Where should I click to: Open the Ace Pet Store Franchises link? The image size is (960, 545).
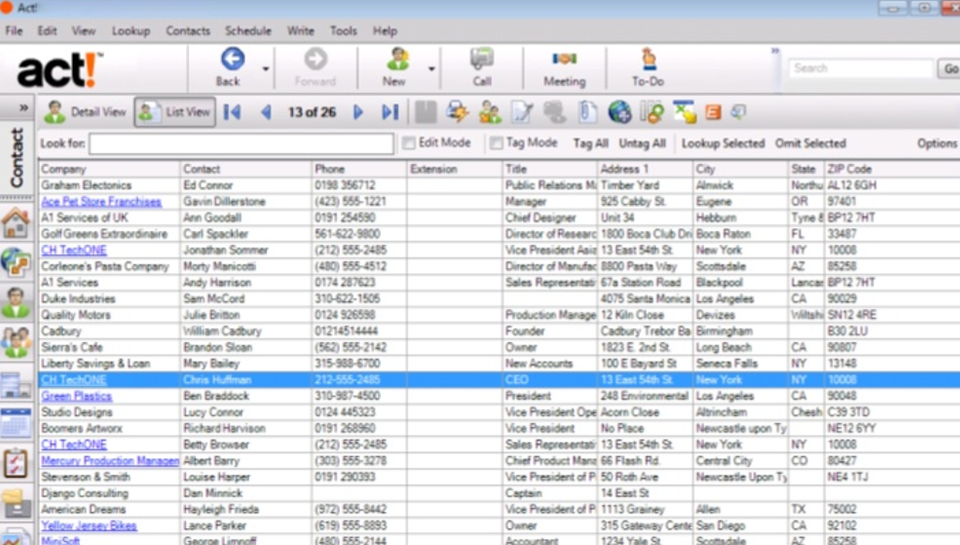[101, 201]
